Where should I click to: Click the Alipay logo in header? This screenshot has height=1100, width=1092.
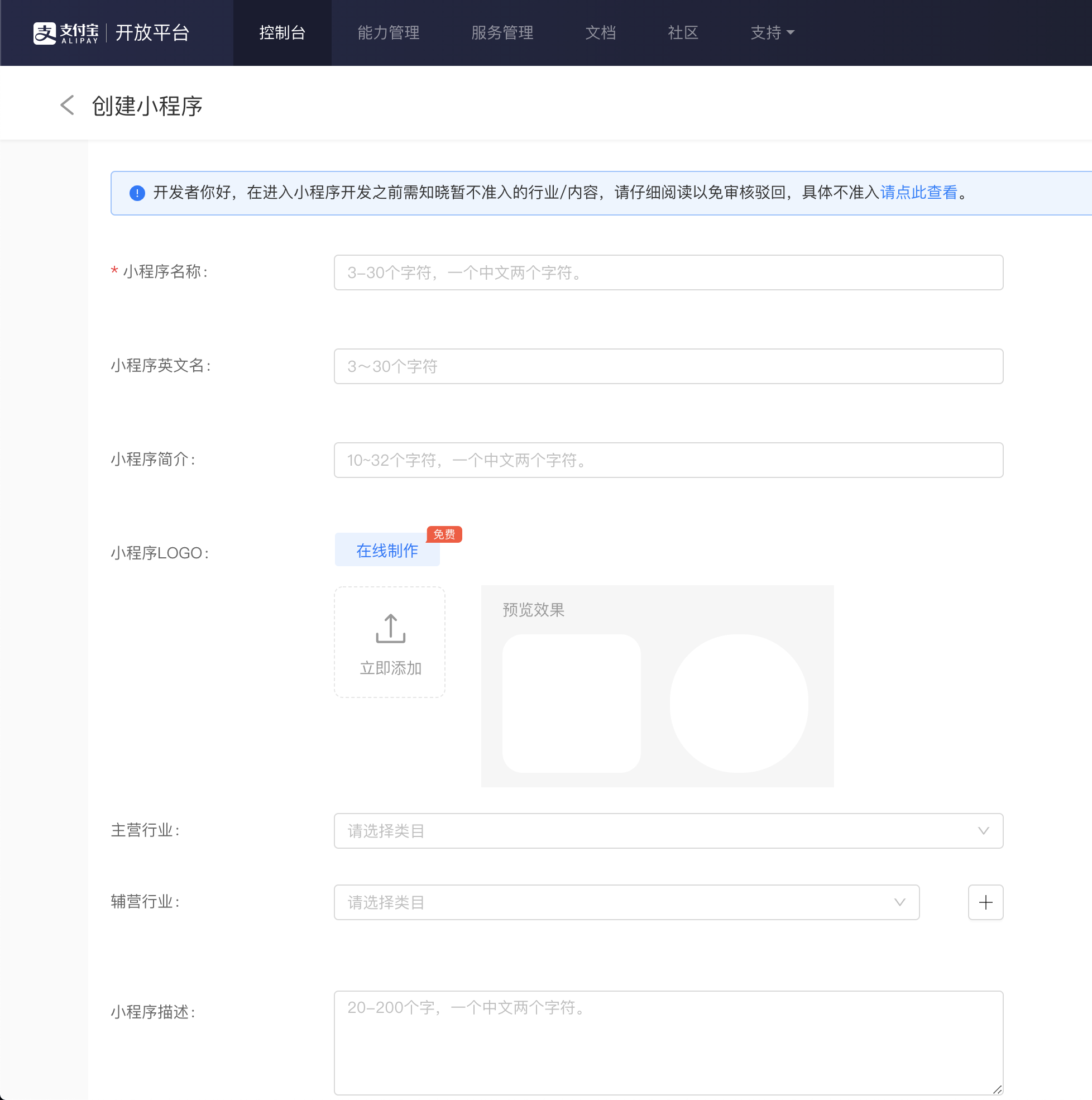tap(65, 33)
